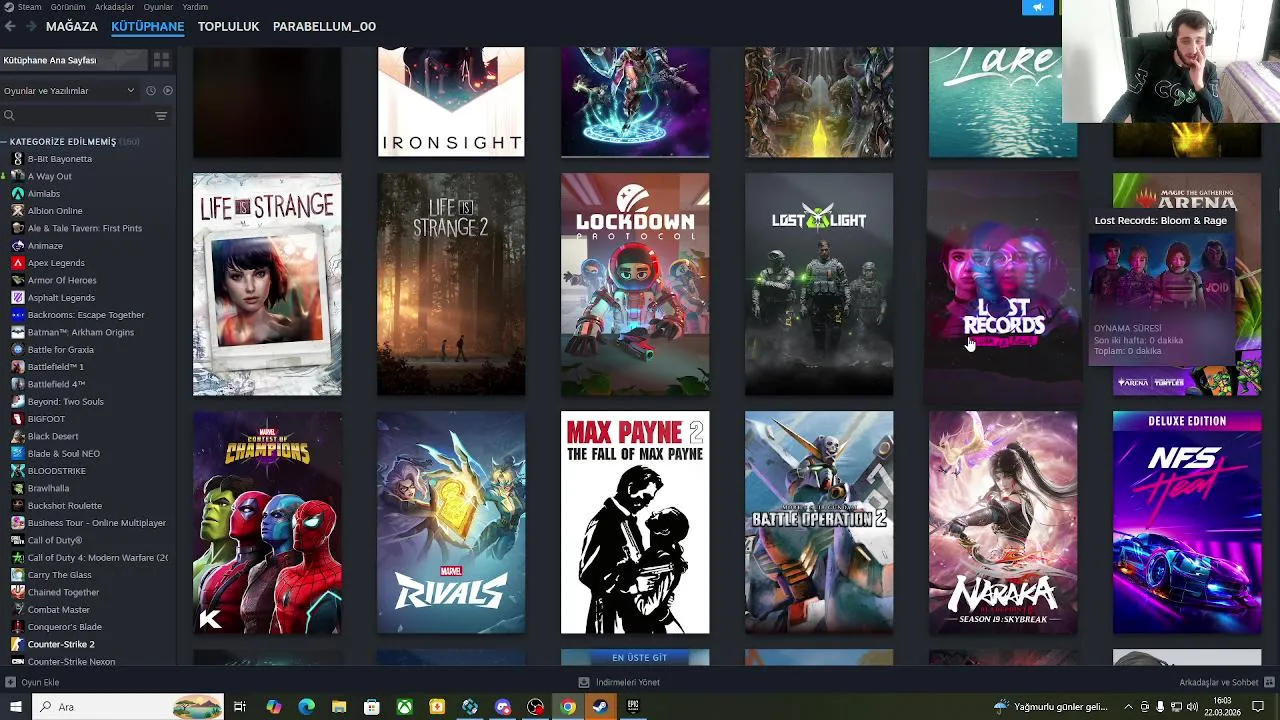Viewport: 1280px width, 720px height.
Task: Select Counter-Strike 2 in the list
Action: click(61, 645)
